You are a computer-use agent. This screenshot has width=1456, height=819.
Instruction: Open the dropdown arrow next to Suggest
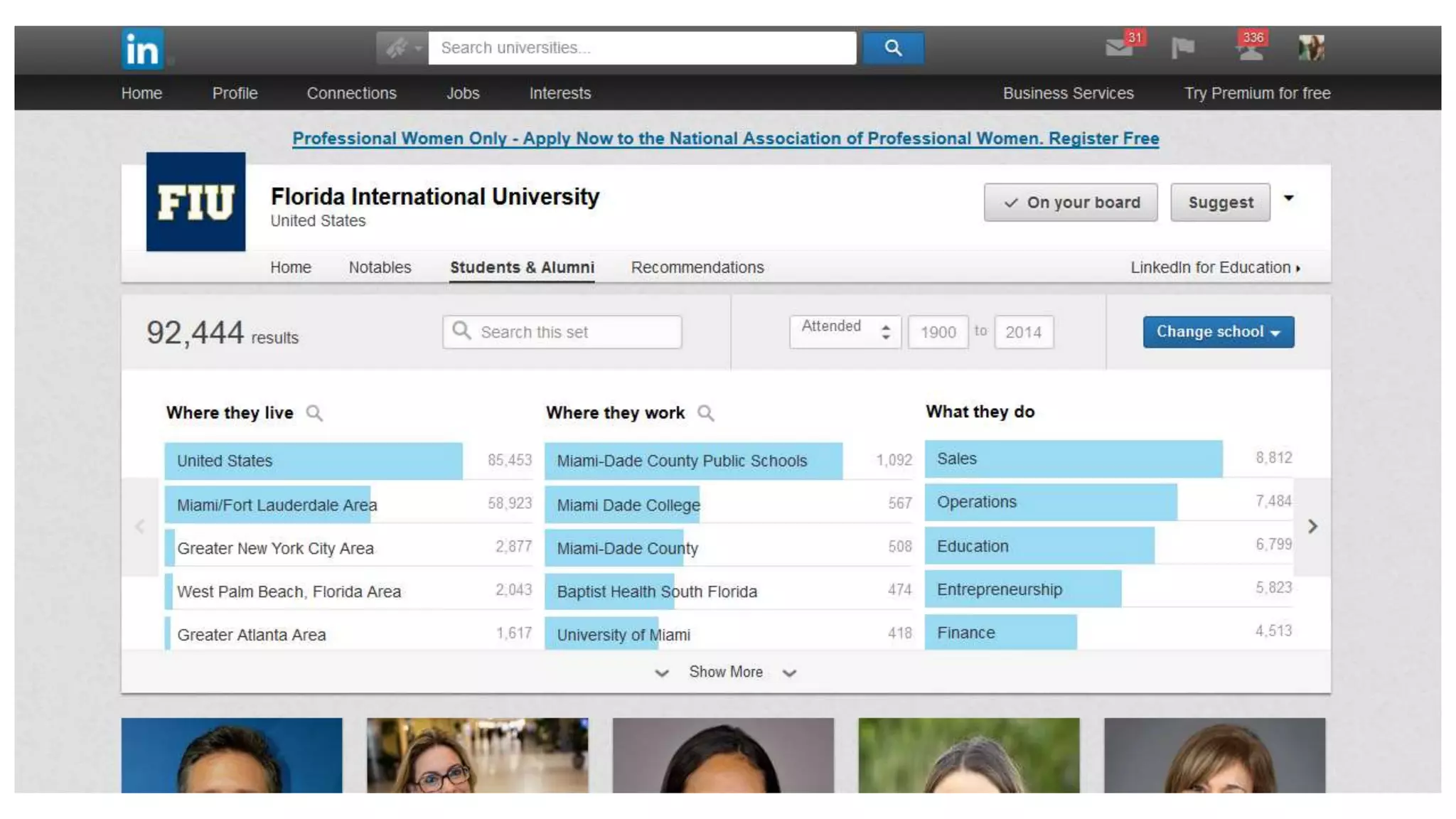click(1288, 198)
